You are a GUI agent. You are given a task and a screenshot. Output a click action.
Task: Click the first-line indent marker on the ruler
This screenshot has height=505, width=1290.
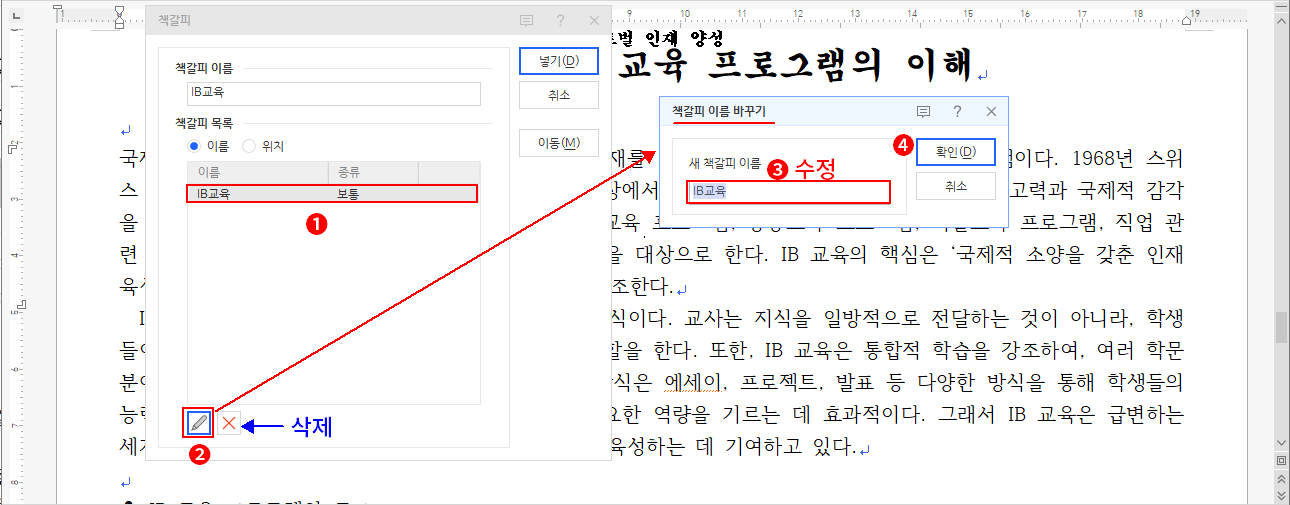click(x=119, y=11)
